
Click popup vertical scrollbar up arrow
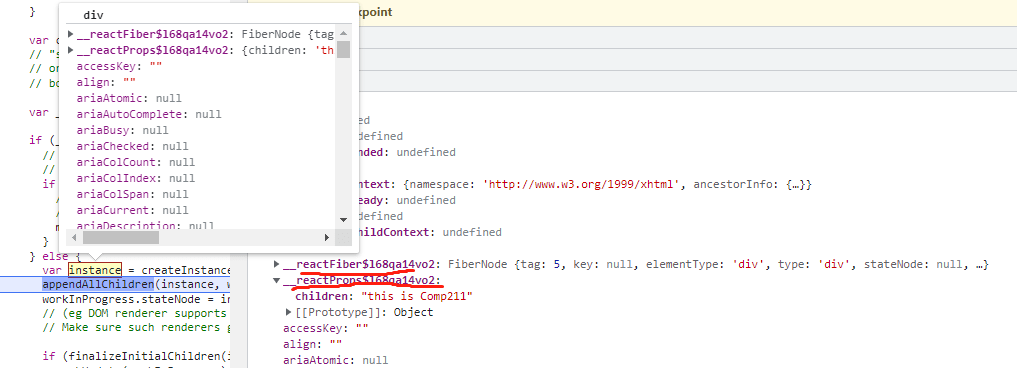(x=344, y=33)
